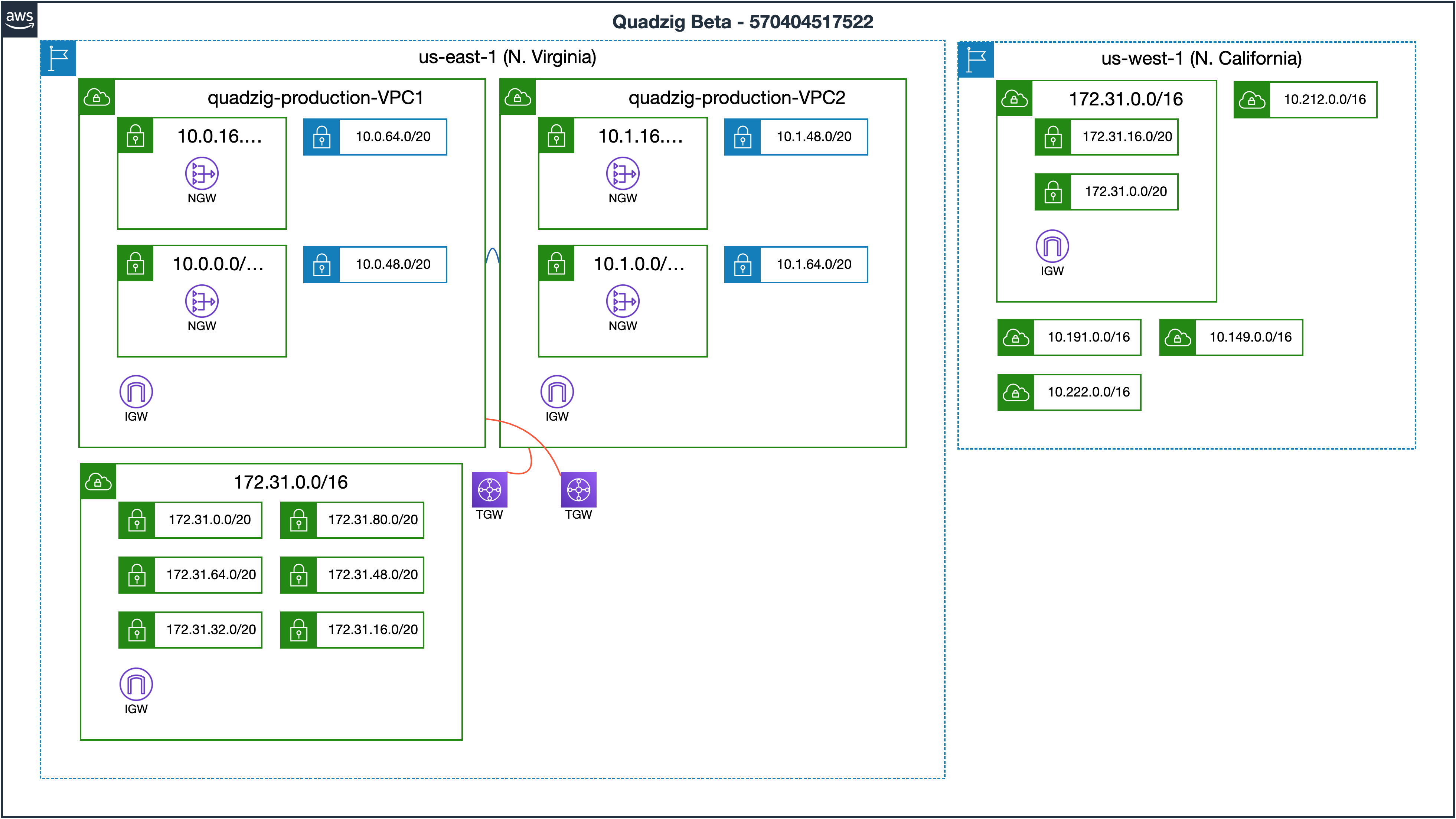Click the quadzig-production-VPC1 cloud icon
The height and width of the screenshot is (819, 1456).
[x=97, y=97]
